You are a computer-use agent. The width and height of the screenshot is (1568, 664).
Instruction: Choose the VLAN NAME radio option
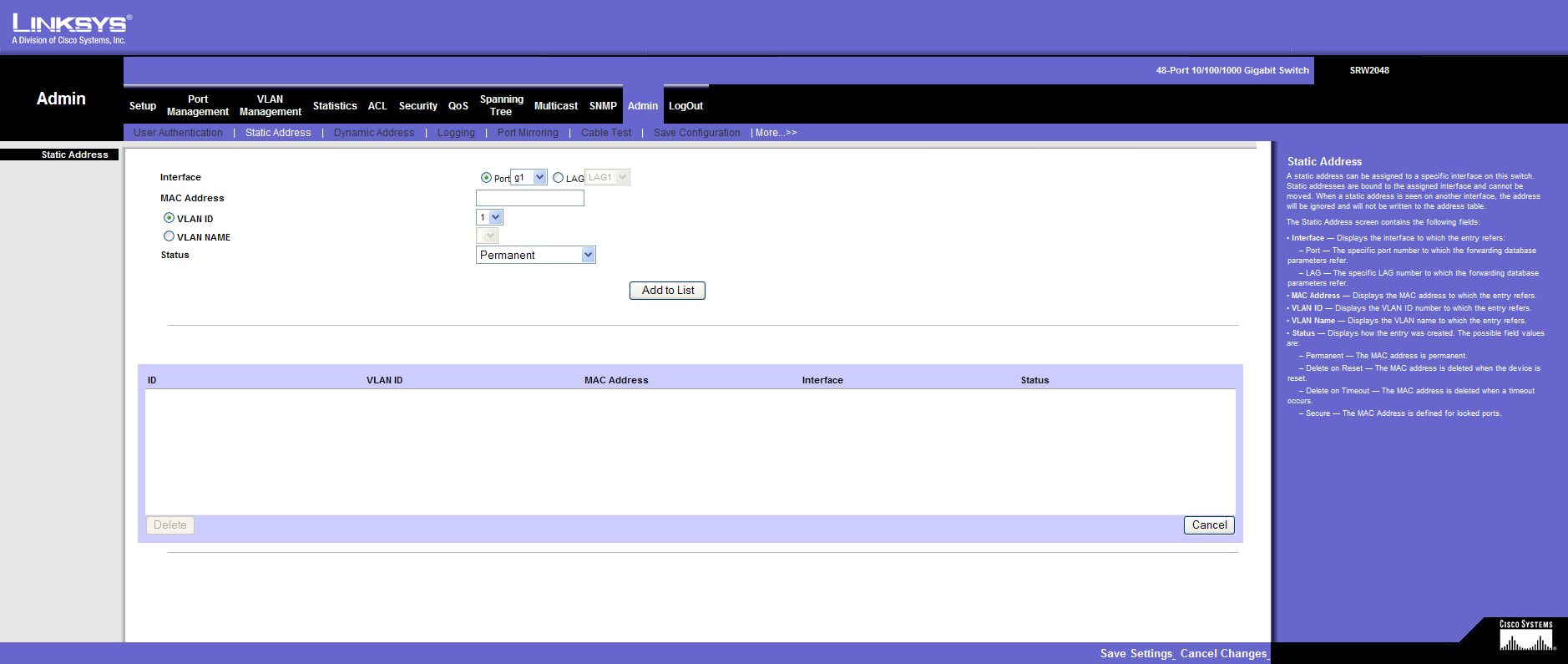pos(169,236)
